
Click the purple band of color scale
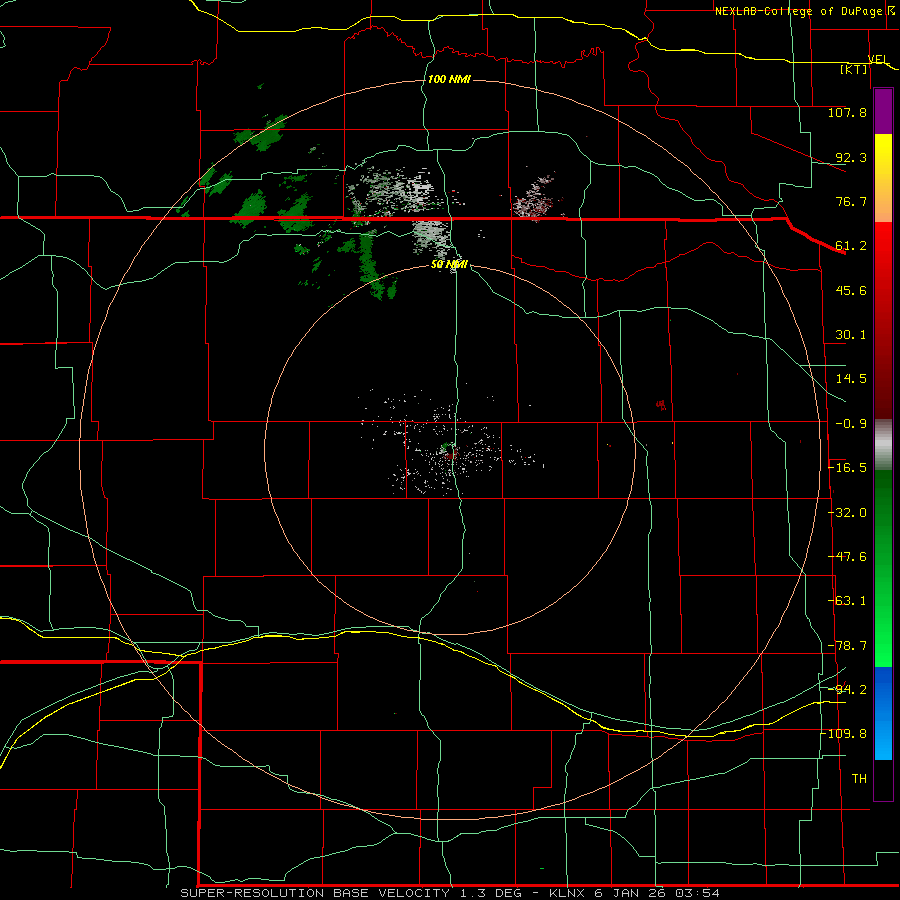click(883, 112)
